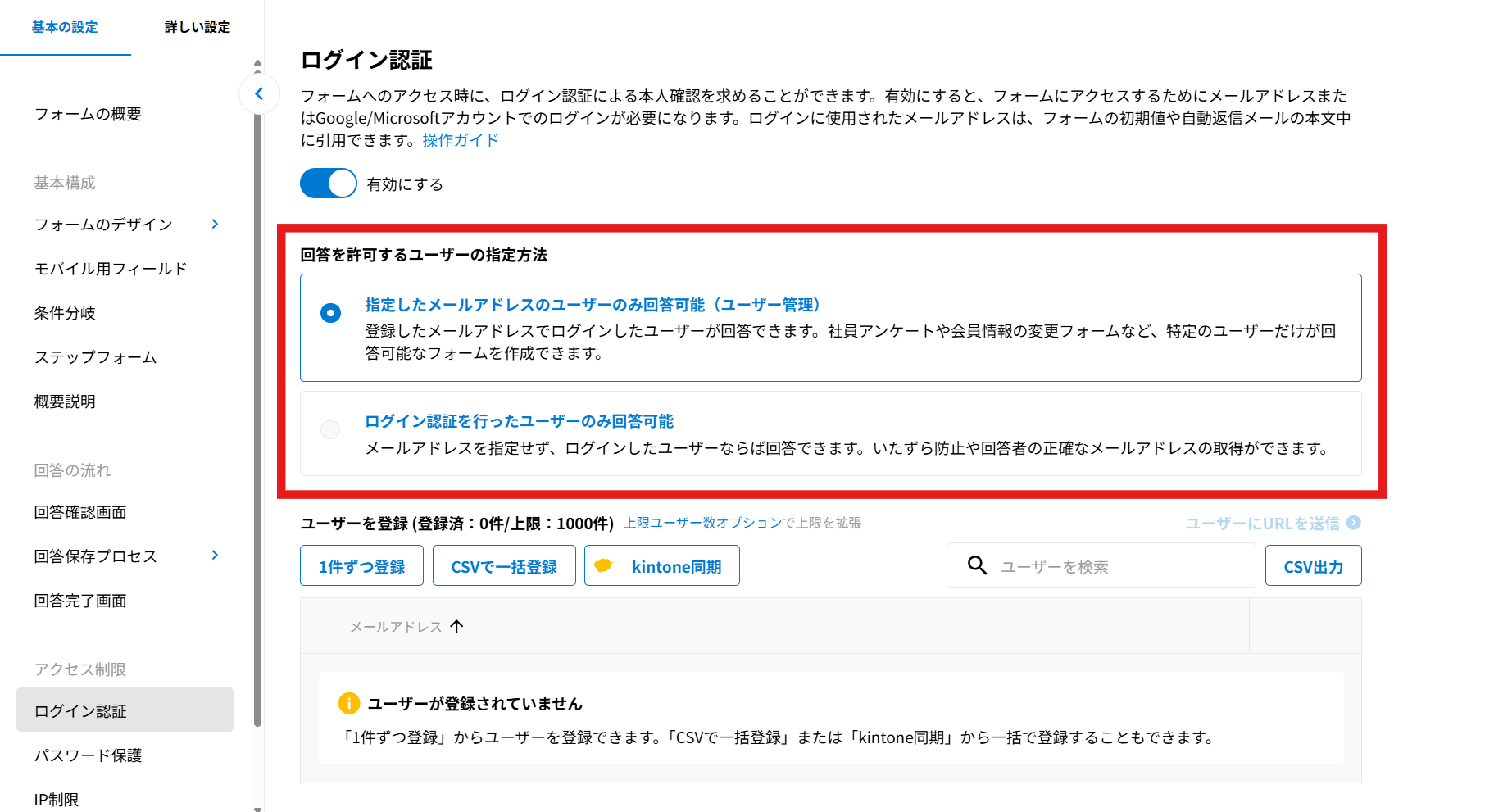The image size is (1503, 812).
Task: Select ログイン認証を行ったユーザーのみ回答可能 radio option
Action: tap(330, 429)
